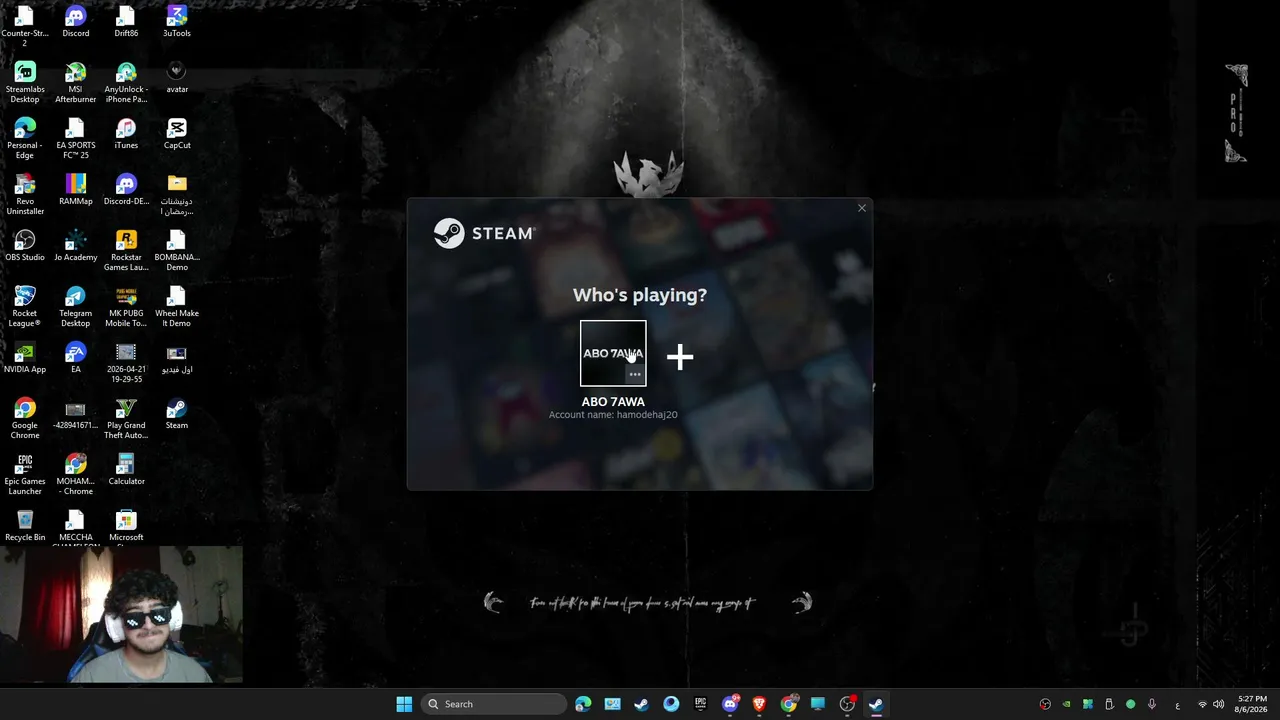Open the Microsoft Store desktop shortcut

pyautogui.click(x=126, y=528)
